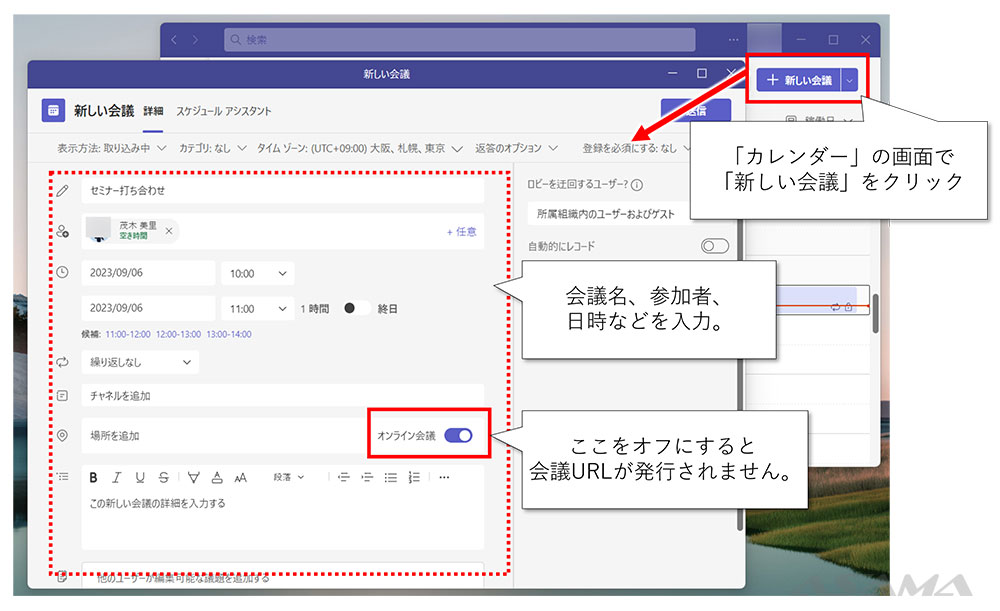1000x611 pixels.
Task: Open the 10:00 start time dropdown
Action: click(x=258, y=273)
